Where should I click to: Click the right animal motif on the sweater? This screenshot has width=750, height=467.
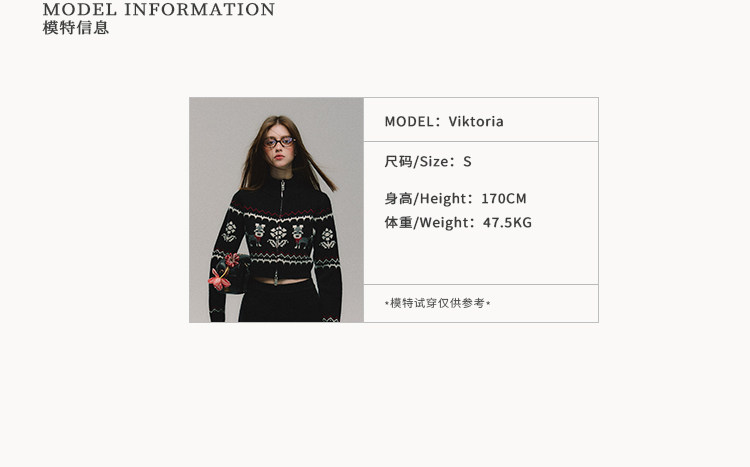(300, 236)
